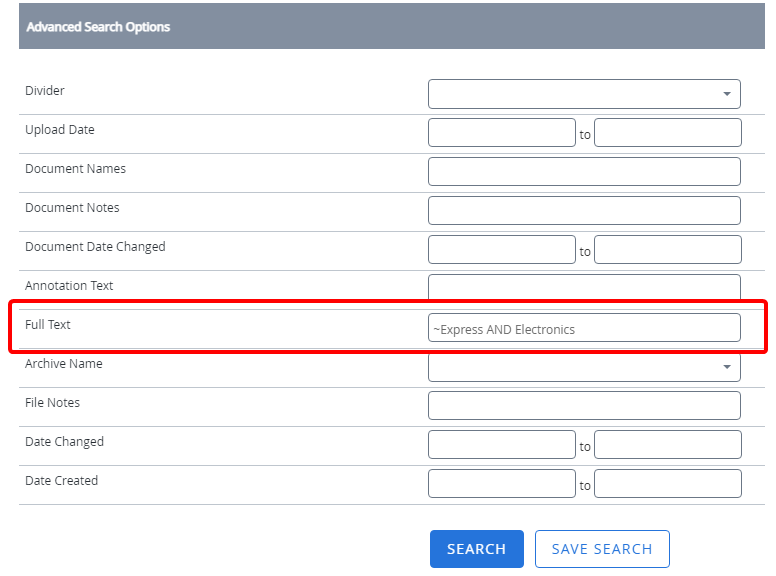Focus the Document Names field
The width and height of the screenshot is (776, 576).
pos(584,172)
